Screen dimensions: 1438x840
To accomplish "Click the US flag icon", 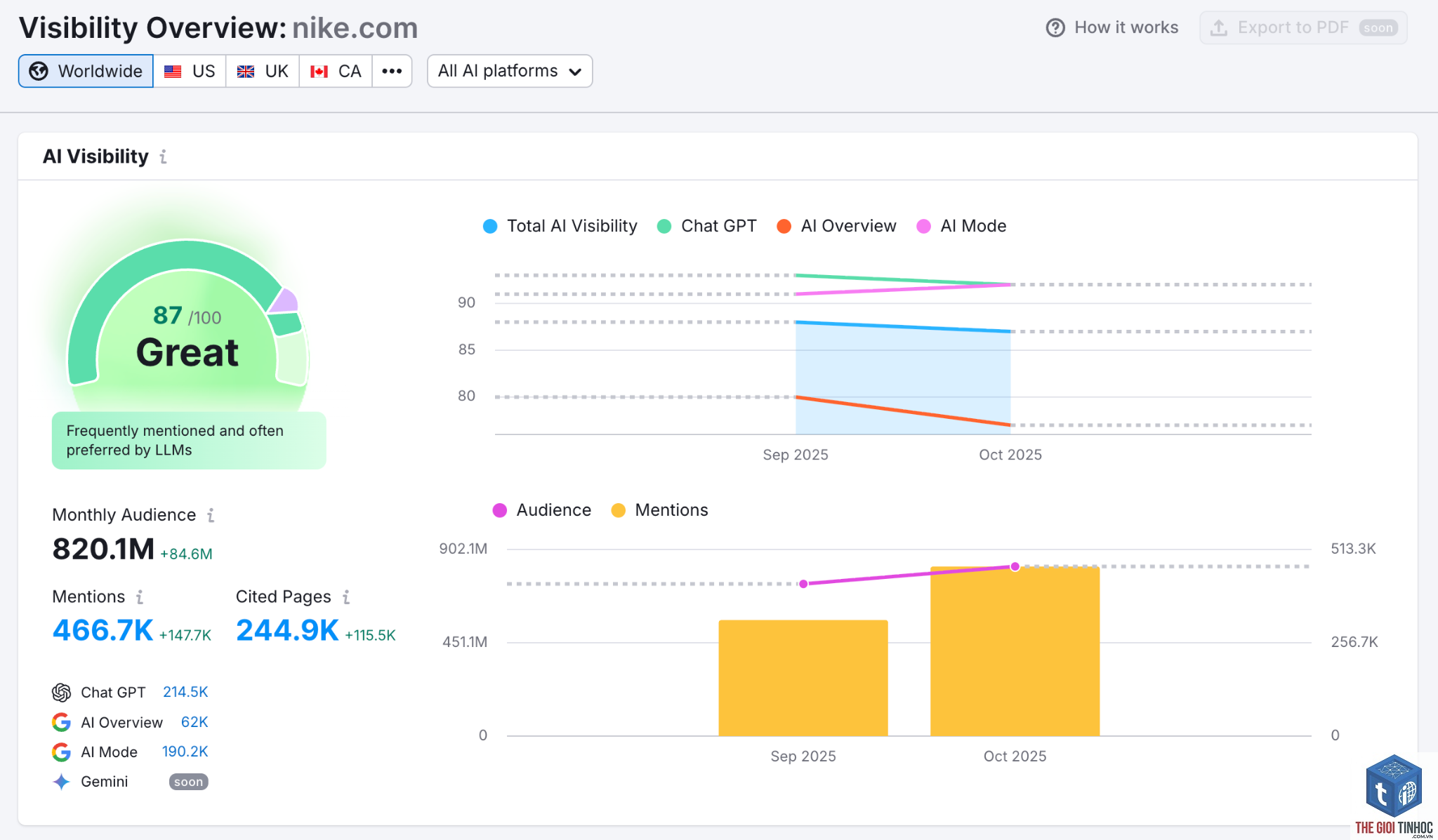I will pos(173,71).
